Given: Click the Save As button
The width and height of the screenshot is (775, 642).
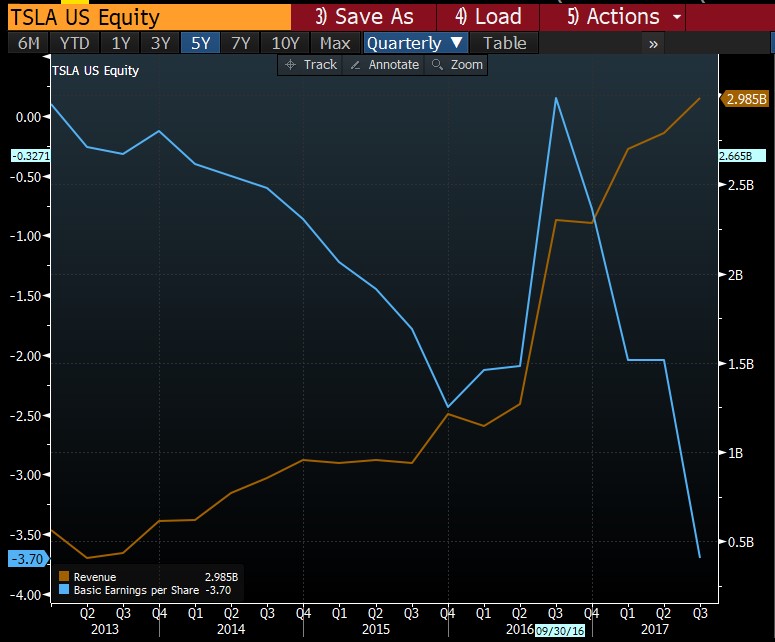Looking at the screenshot, I should coord(364,17).
